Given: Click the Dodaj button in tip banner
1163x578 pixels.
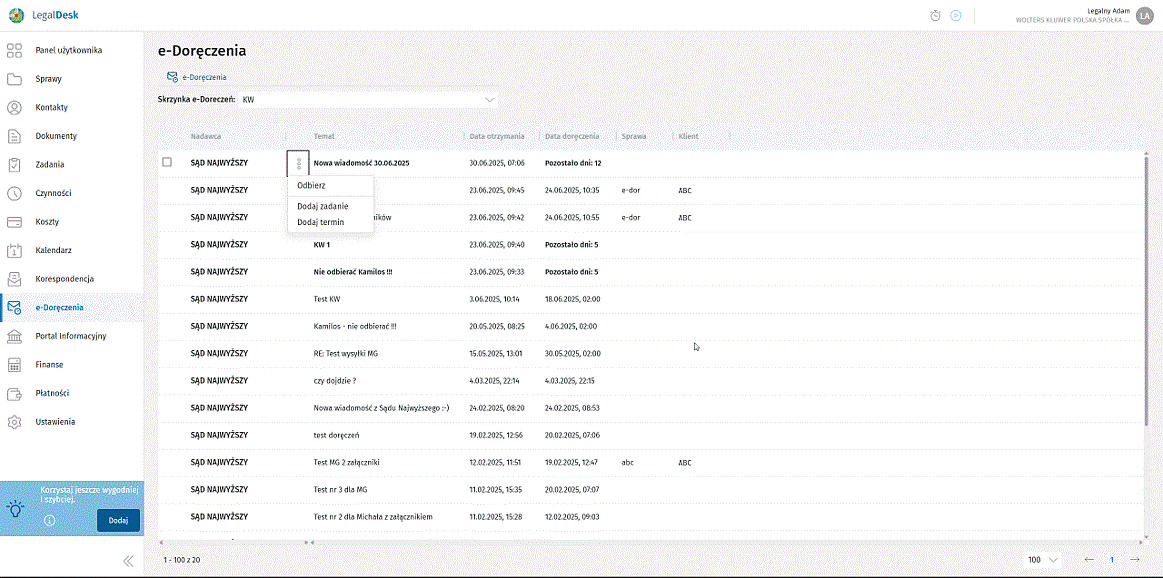Looking at the screenshot, I should pos(118,520).
